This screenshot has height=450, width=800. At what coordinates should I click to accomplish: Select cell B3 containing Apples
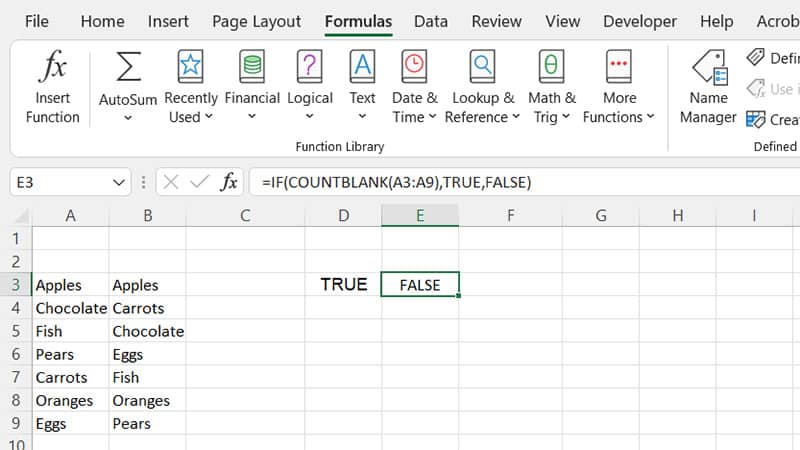pyautogui.click(x=147, y=285)
